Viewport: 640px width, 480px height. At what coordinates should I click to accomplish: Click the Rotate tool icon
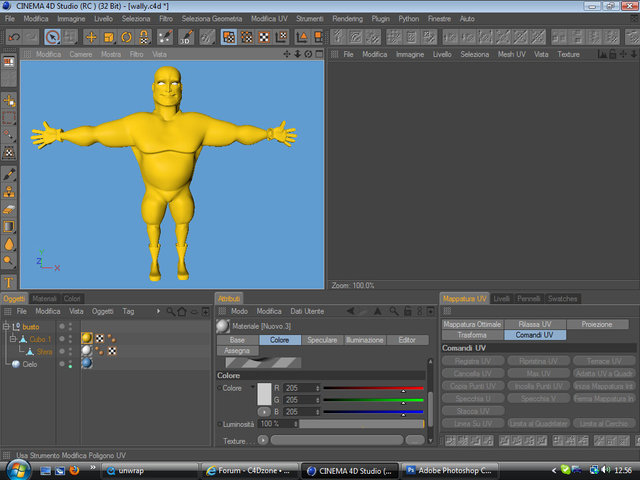125,37
